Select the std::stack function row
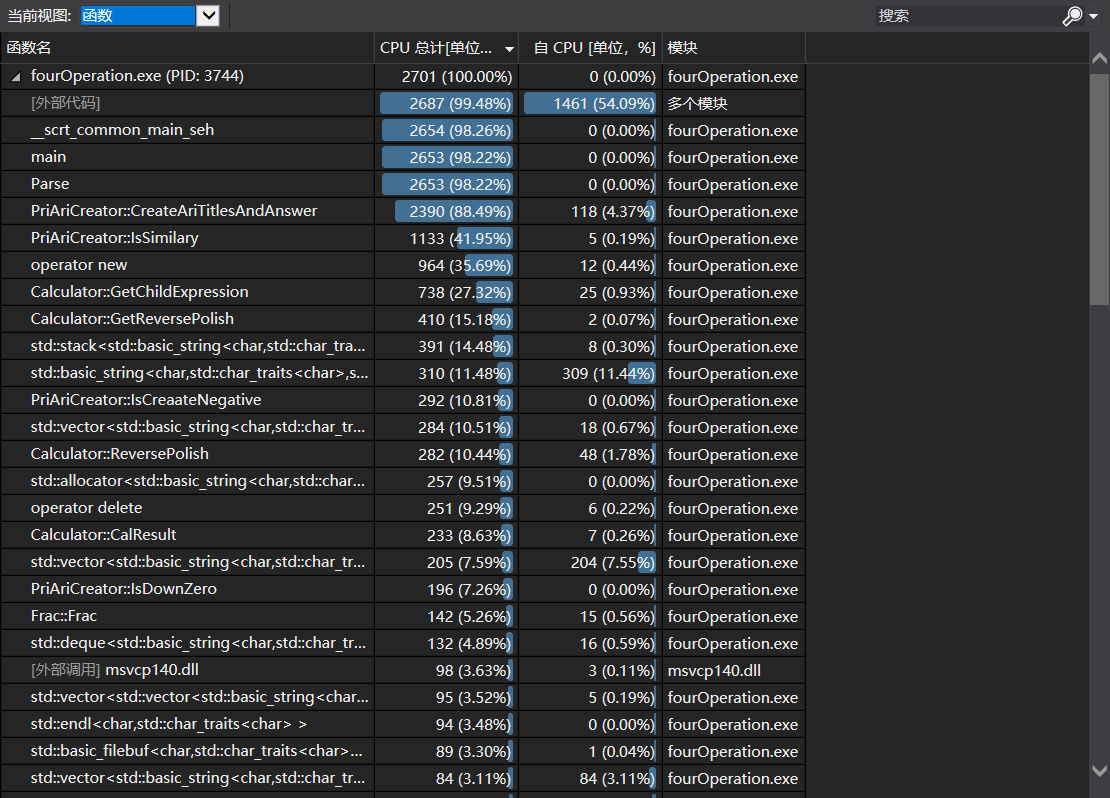This screenshot has height=798, width=1110. [x=402, y=346]
